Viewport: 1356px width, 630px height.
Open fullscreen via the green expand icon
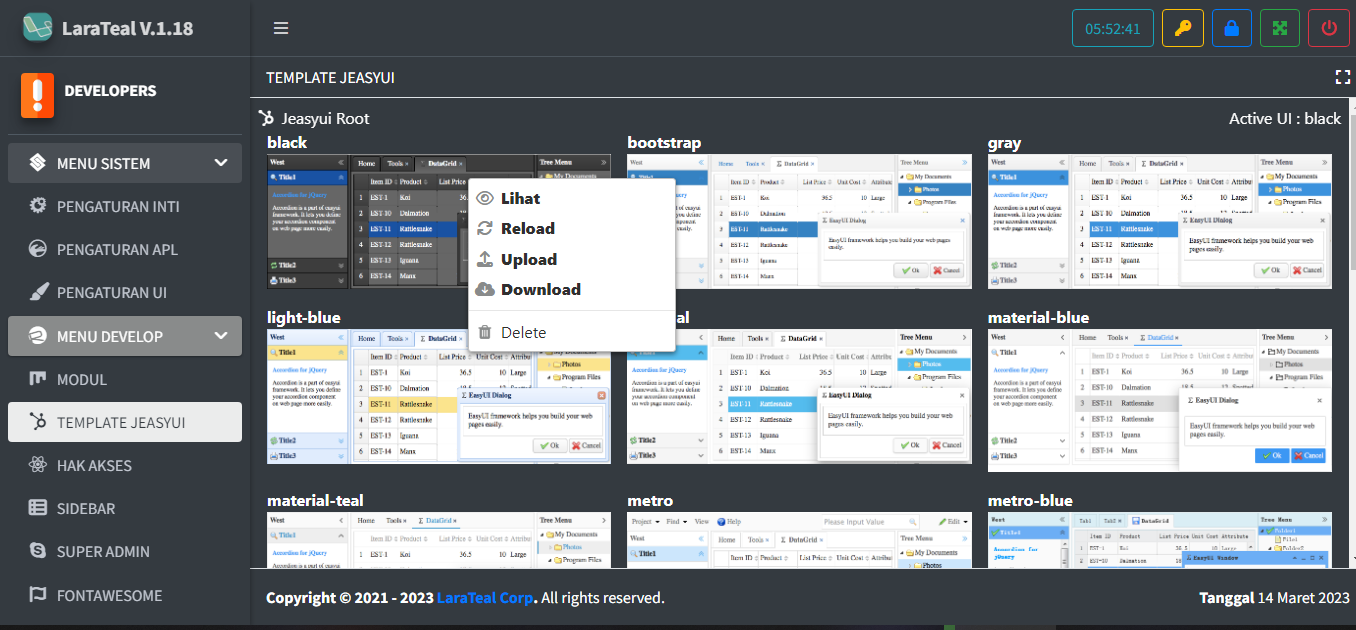[1280, 27]
